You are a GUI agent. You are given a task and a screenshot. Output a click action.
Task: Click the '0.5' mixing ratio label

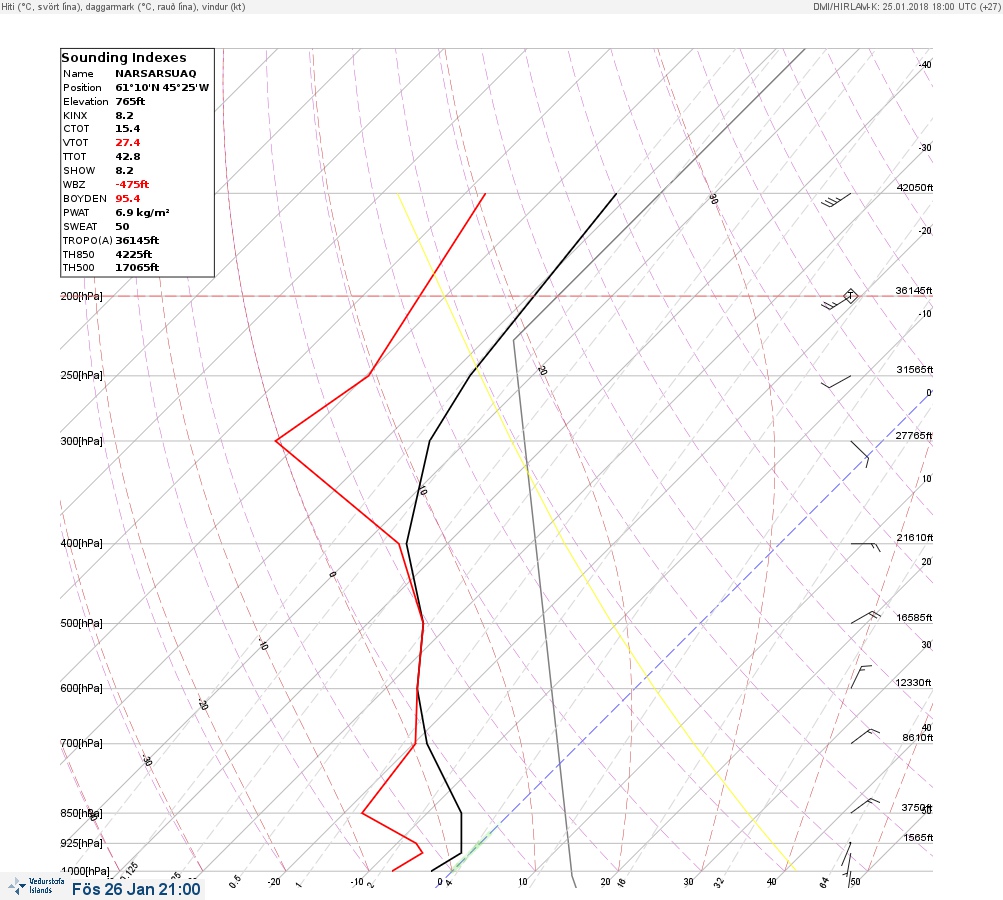pos(235,881)
